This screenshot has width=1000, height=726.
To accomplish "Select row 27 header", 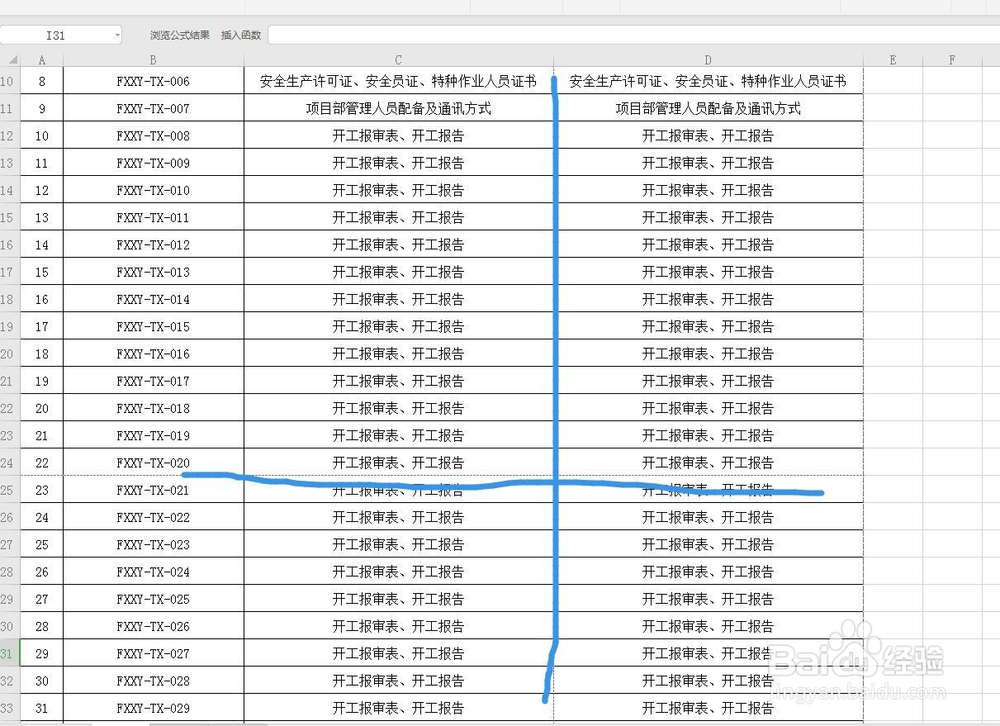I will click(x=8, y=544).
